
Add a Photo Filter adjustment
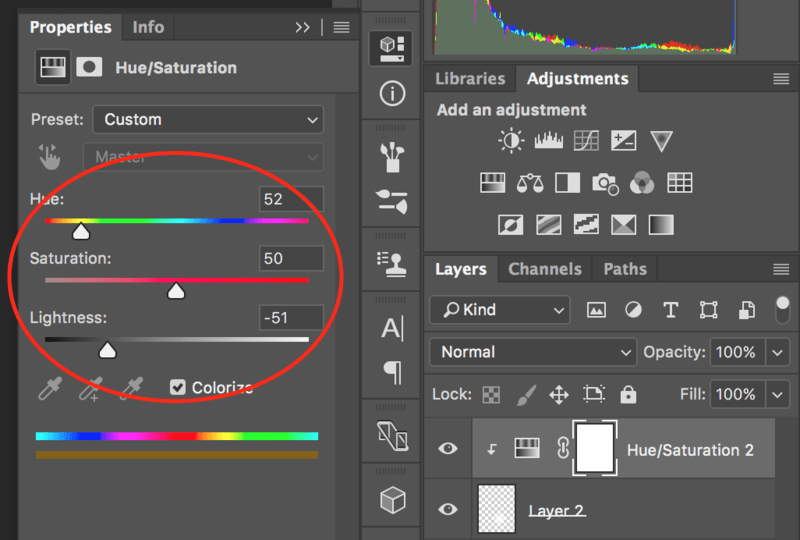605,183
